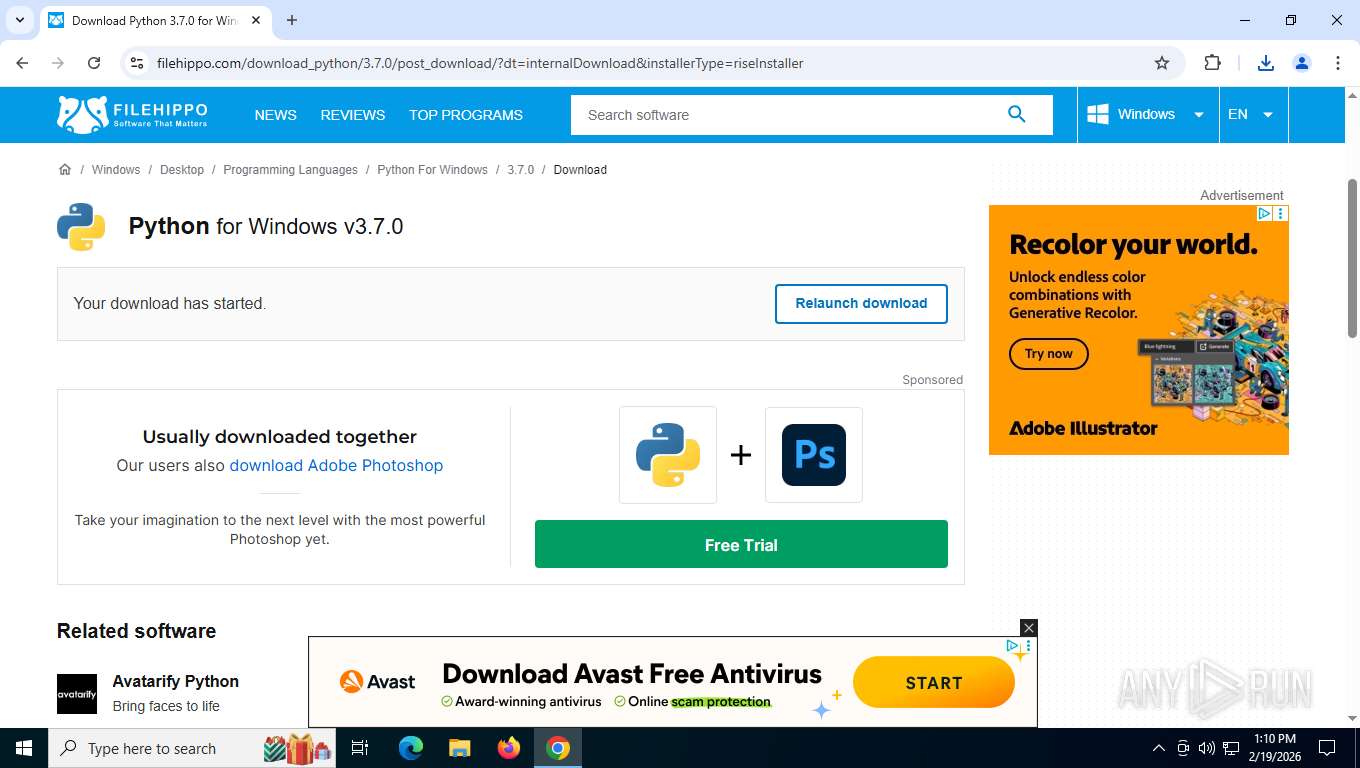1360x768 pixels.
Task: Focus the Search software field
Action: 790,115
